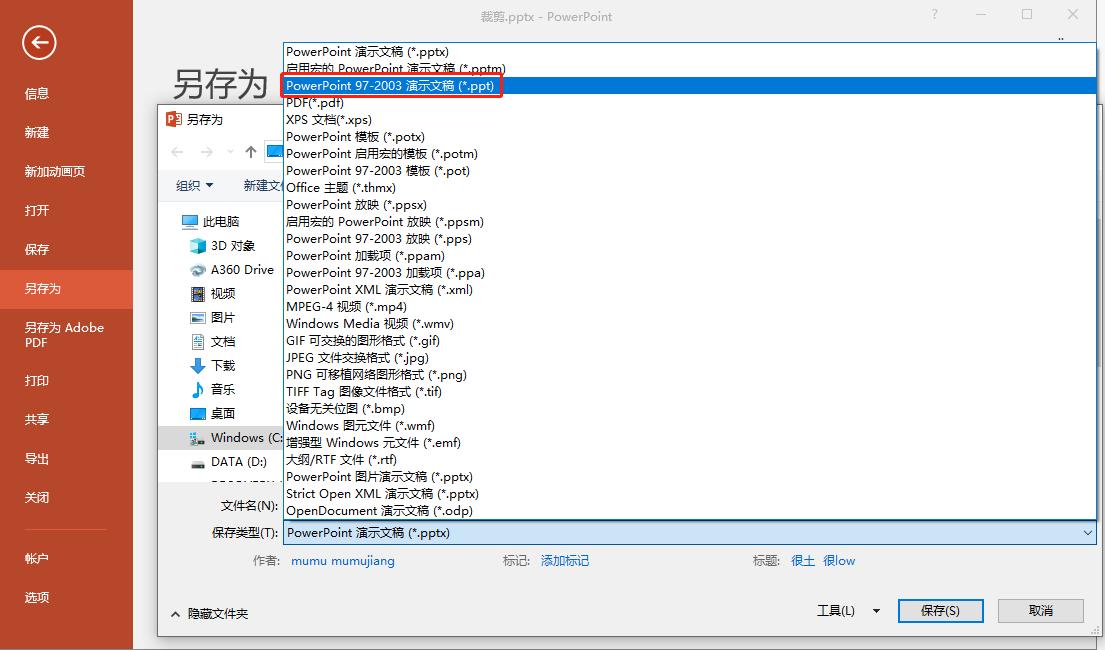
Task: Click the circular back arrow at top left
Action: (x=38, y=43)
